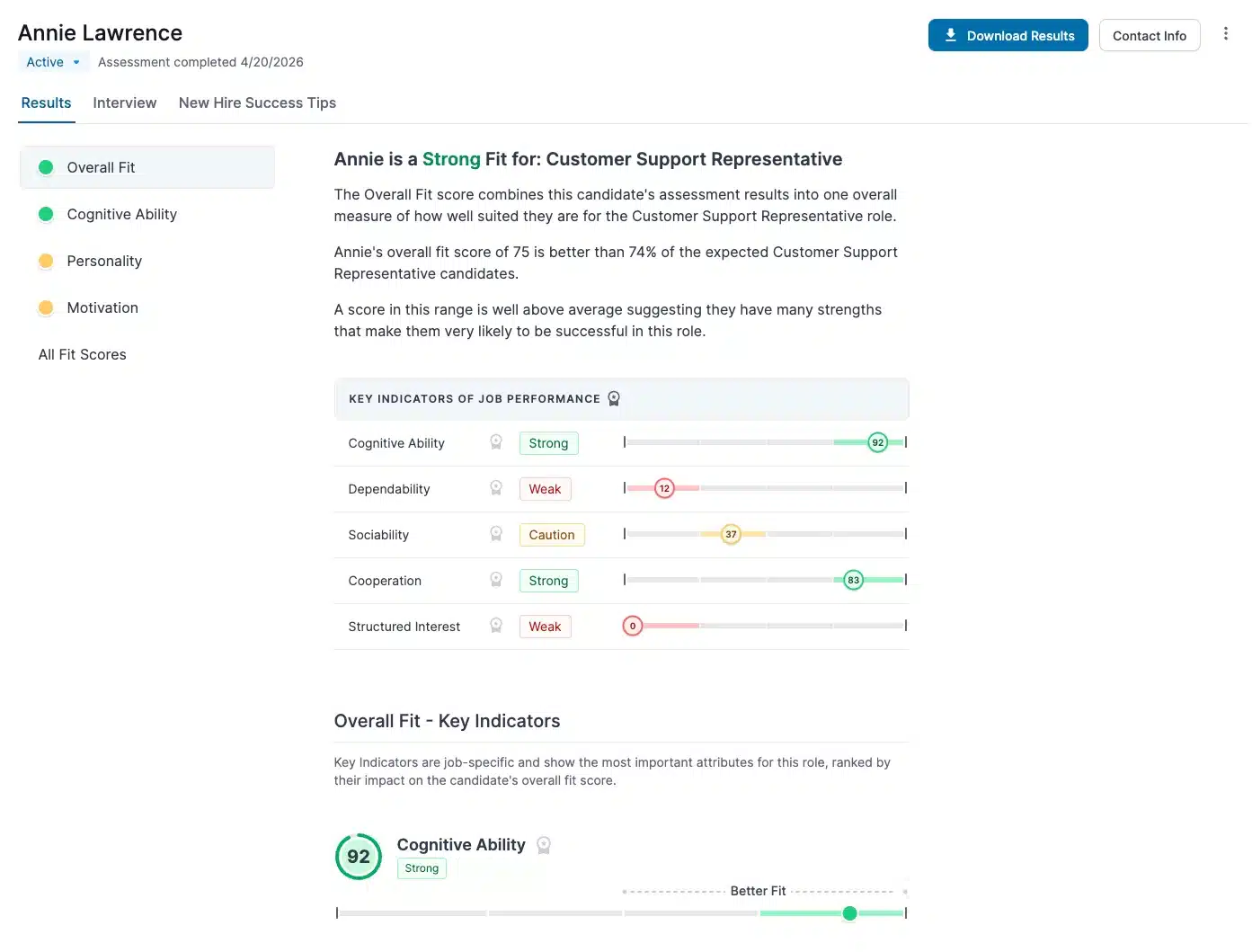Click the green status dot next to Cognitive Ability
Viewport: 1252px width, 952px height.
[x=46, y=214]
